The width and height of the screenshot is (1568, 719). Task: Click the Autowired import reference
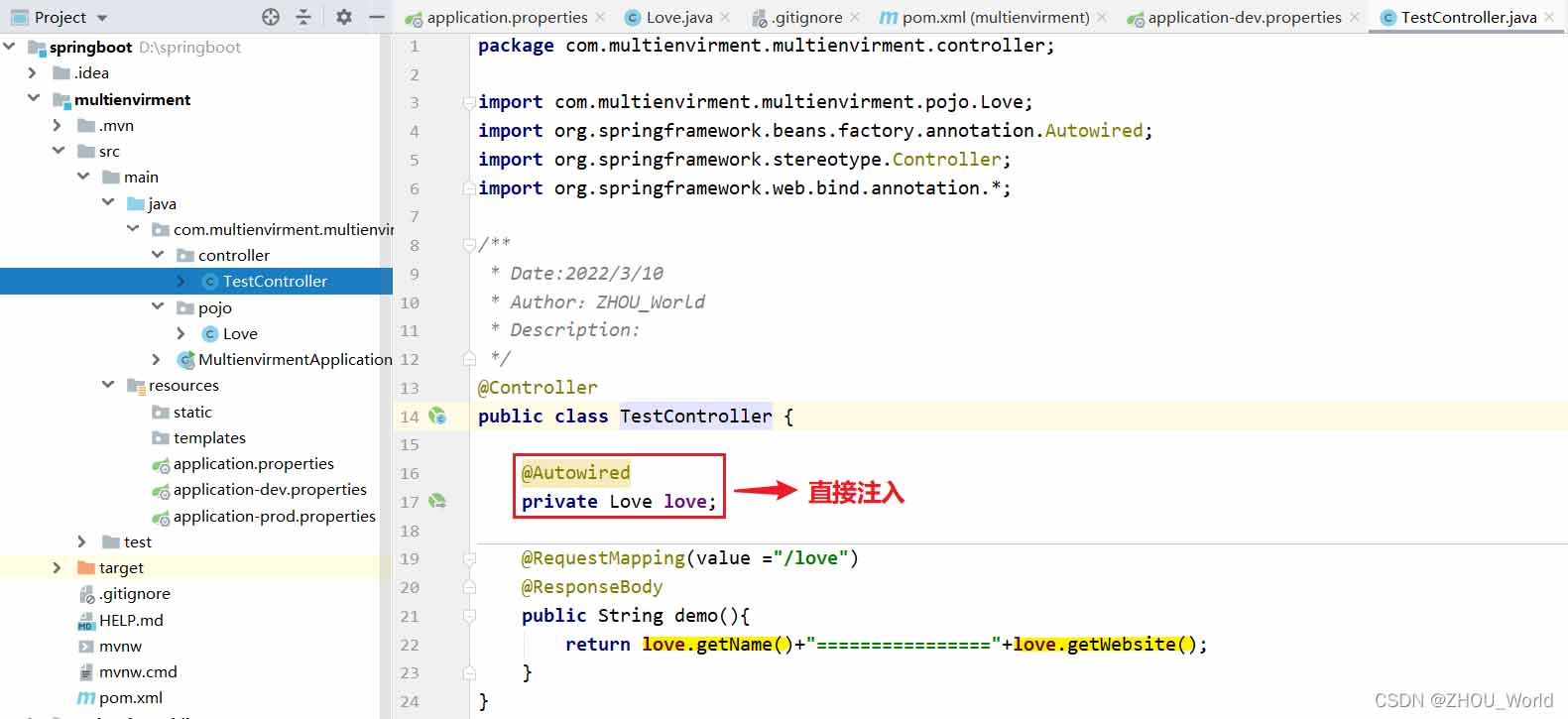click(1094, 130)
